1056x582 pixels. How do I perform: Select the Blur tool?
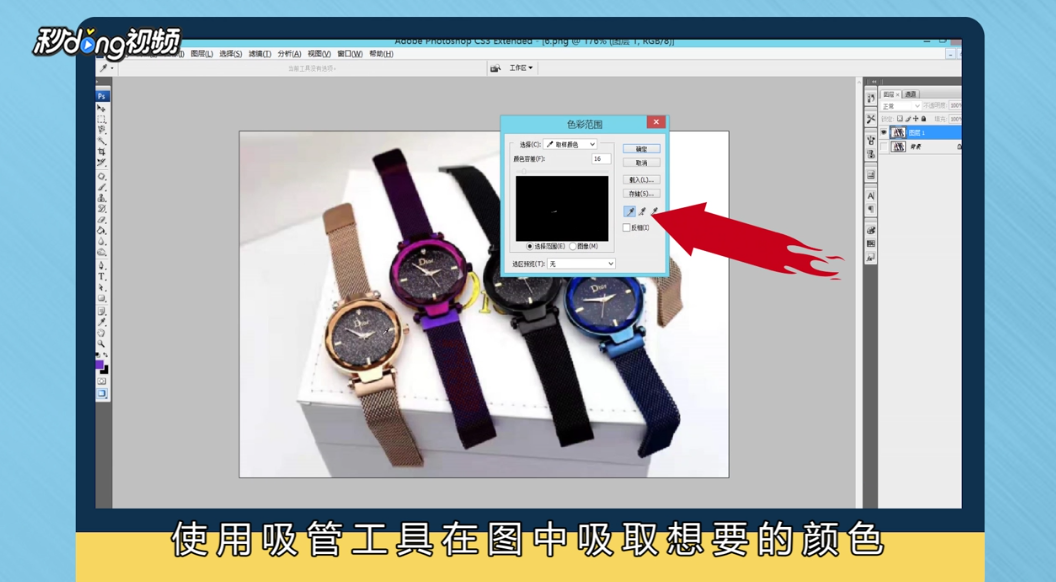tap(102, 241)
